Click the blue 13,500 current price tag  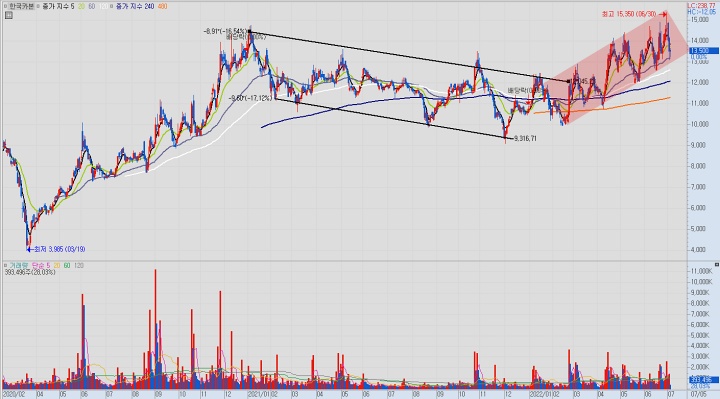click(703, 51)
